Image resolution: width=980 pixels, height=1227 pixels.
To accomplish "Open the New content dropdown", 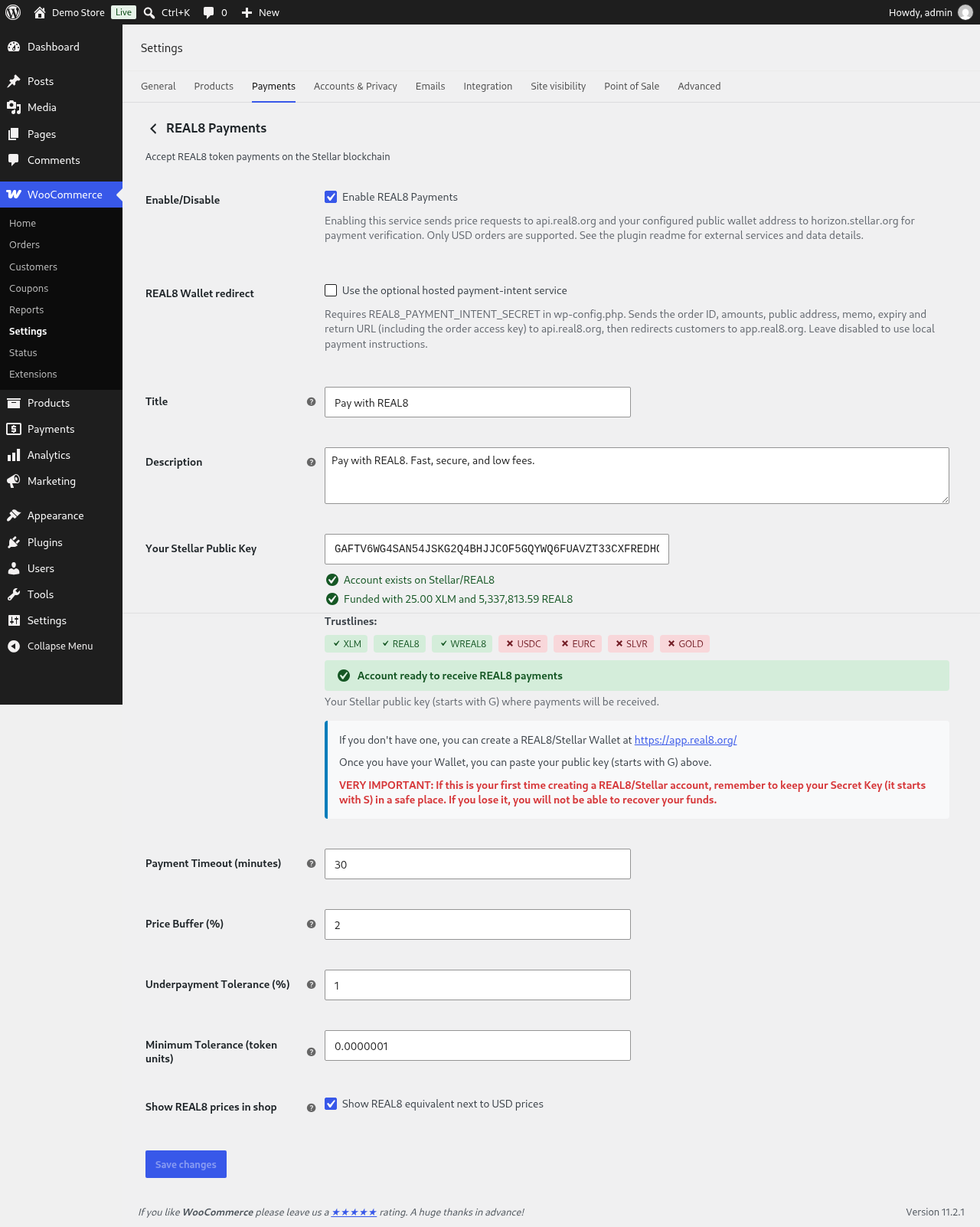I will [260, 12].
